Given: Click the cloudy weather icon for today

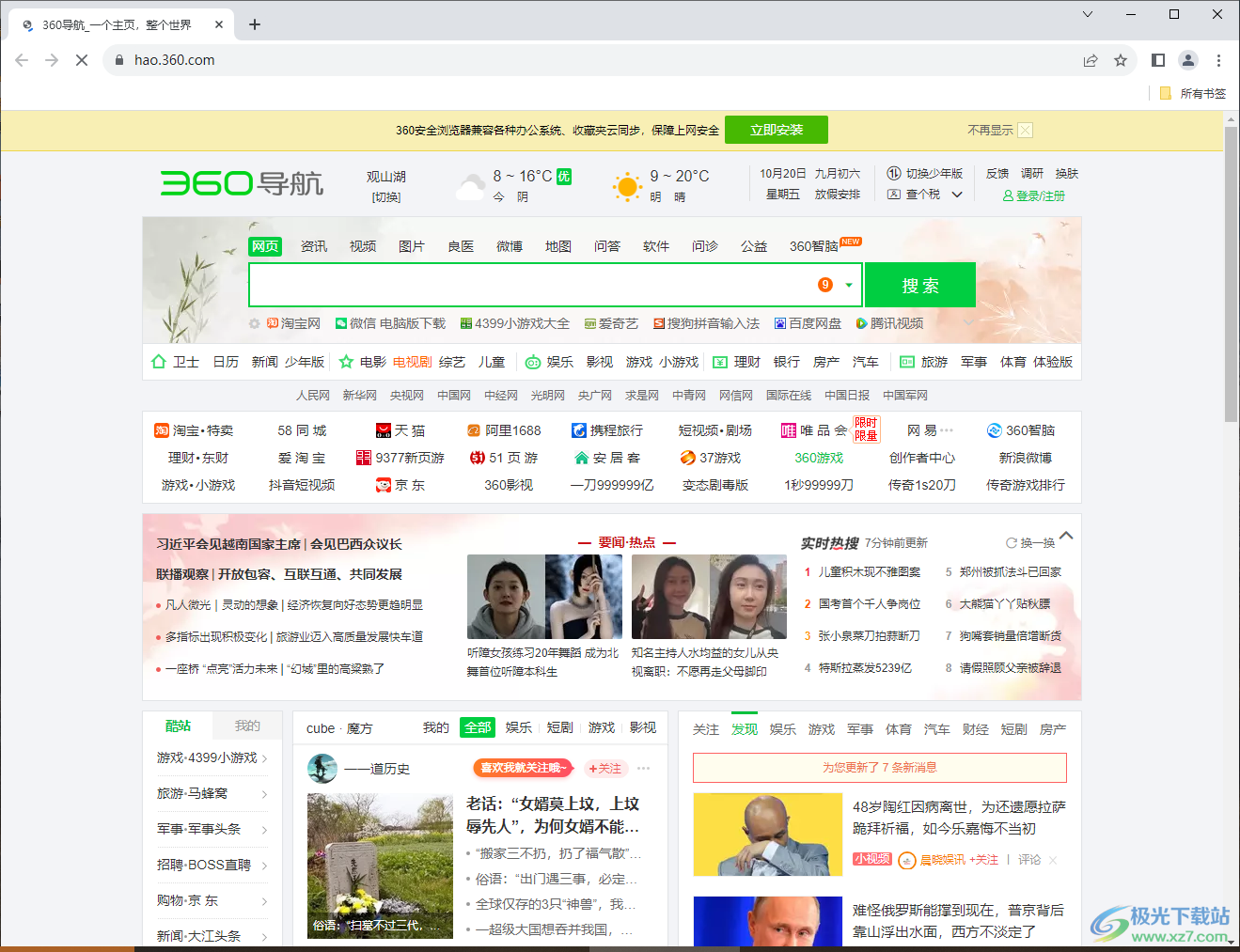Looking at the screenshot, I should pos(470,187).
